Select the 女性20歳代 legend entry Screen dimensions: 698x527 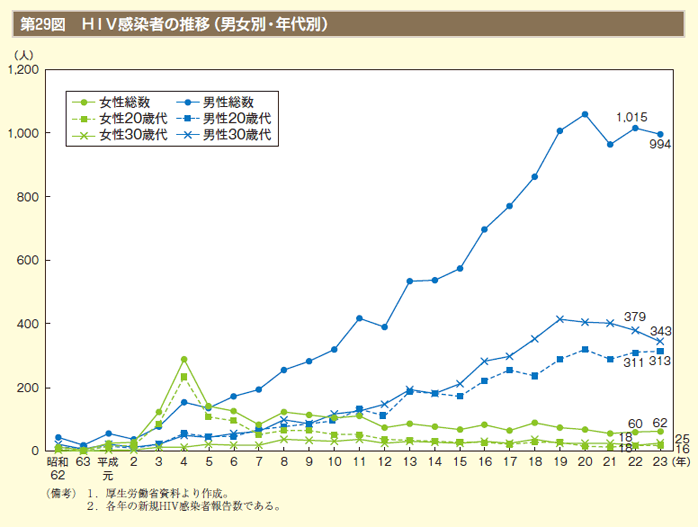(x=120, y=119)
